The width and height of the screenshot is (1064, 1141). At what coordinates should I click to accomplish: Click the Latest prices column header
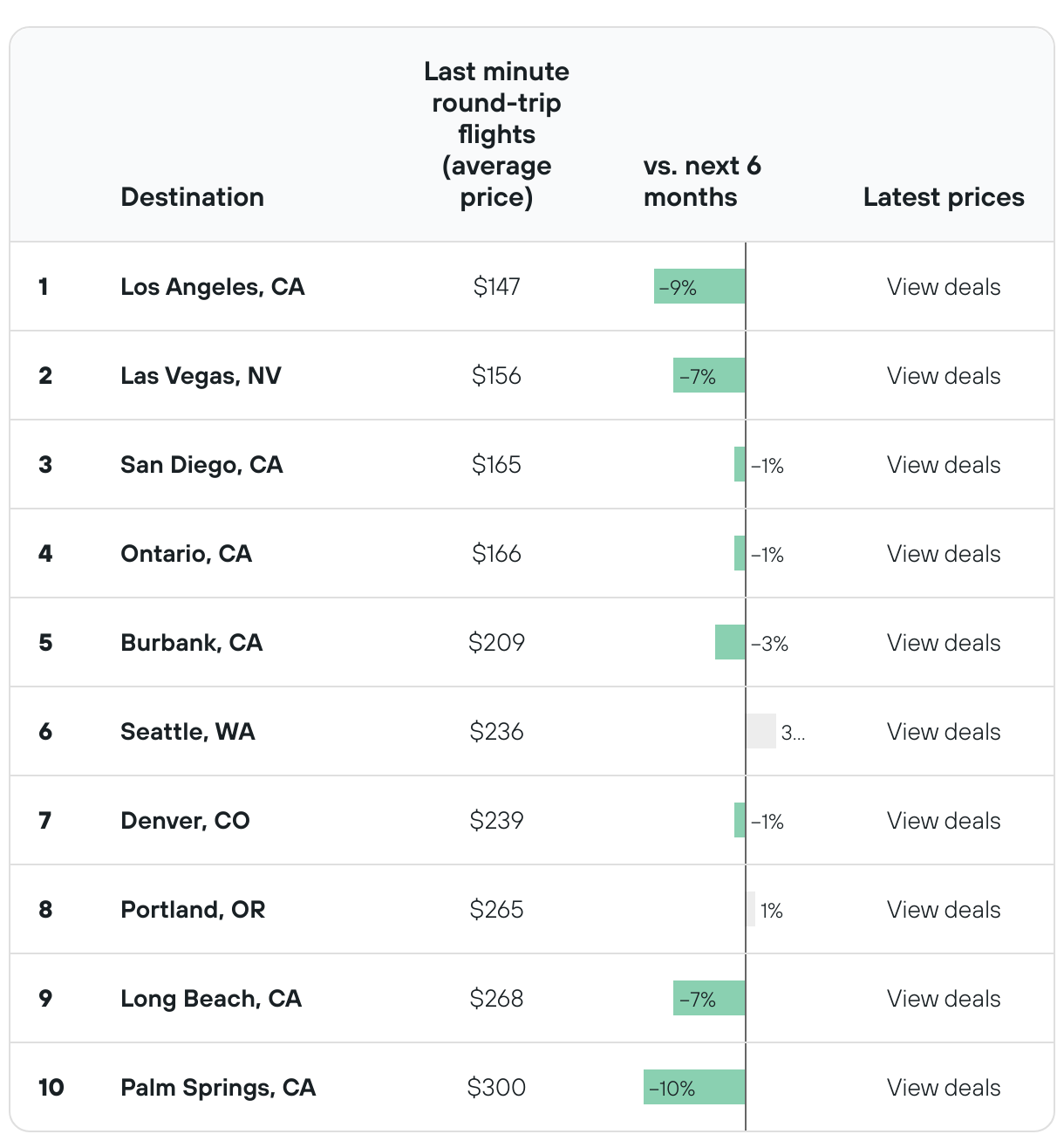click(943, 197)
